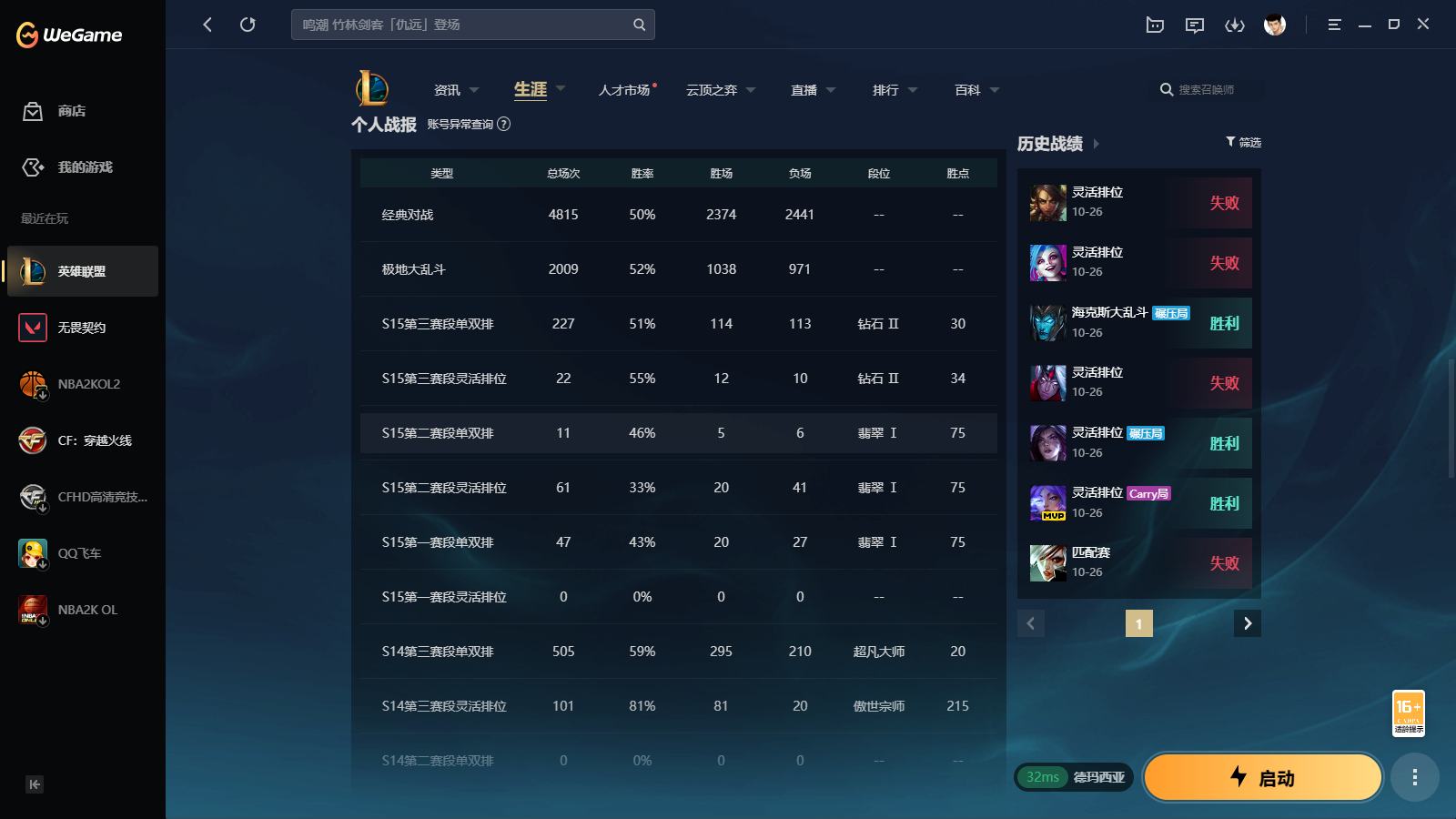Open the user profile avatar
The height and width of the screenshot is (819, 1456).
click(x=1275, y=25)
